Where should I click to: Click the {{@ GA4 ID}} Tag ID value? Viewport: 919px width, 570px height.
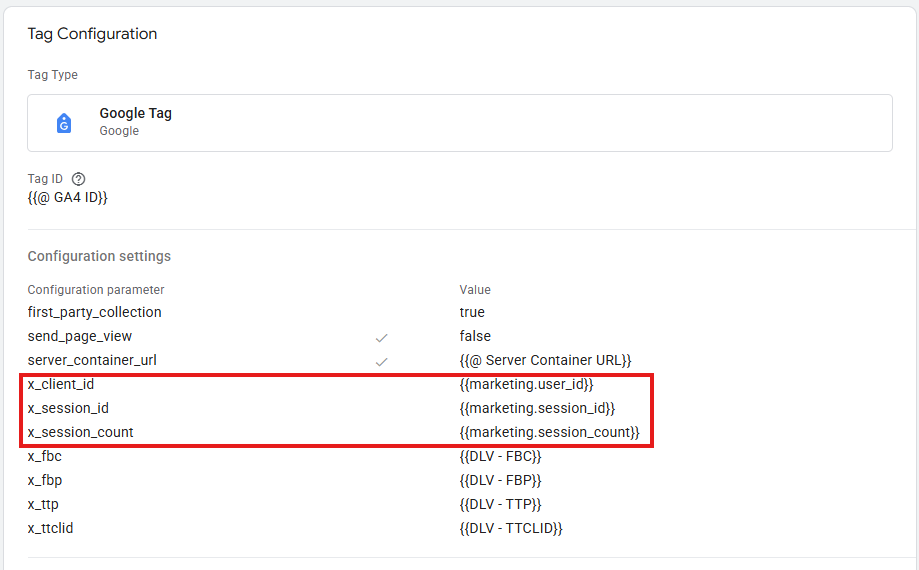click(67, 198)
